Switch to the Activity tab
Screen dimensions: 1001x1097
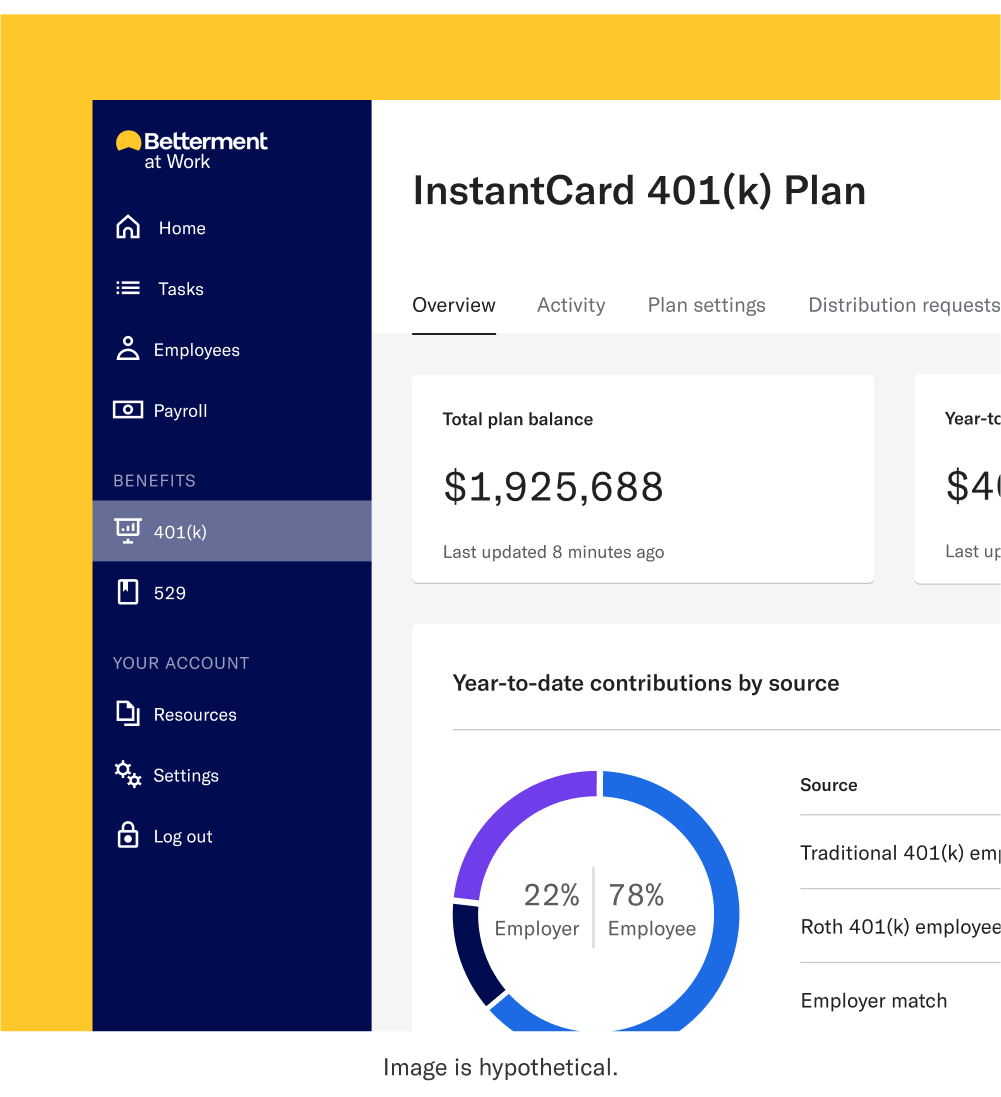pos(571,305)
